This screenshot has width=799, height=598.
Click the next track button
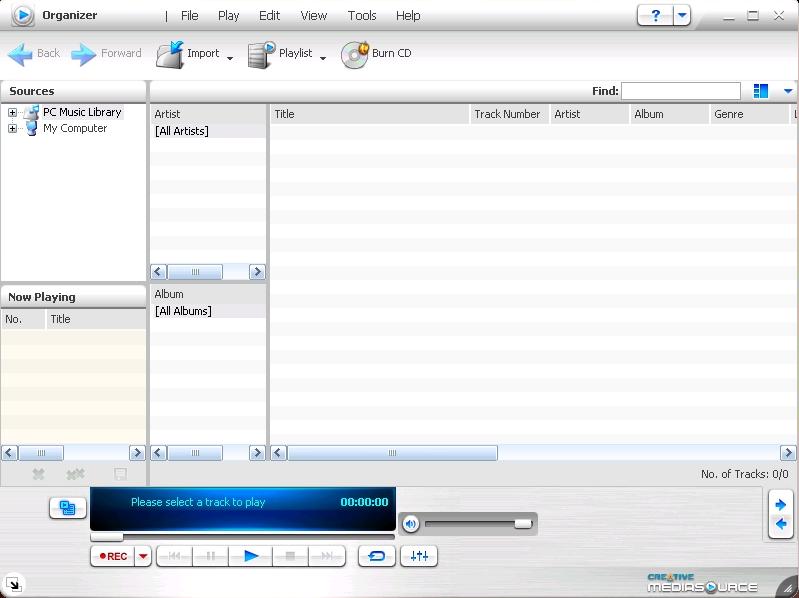327,556
